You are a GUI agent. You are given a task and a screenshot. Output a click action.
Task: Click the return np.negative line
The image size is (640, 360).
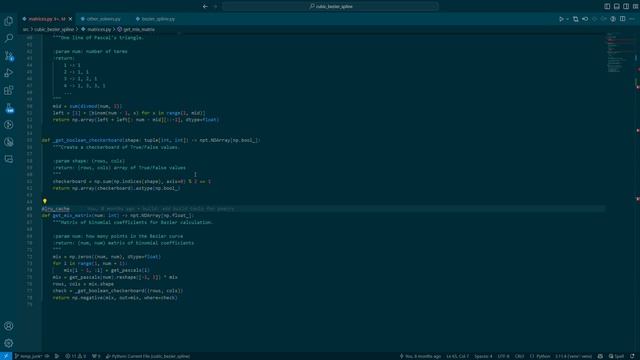point(115,298)
